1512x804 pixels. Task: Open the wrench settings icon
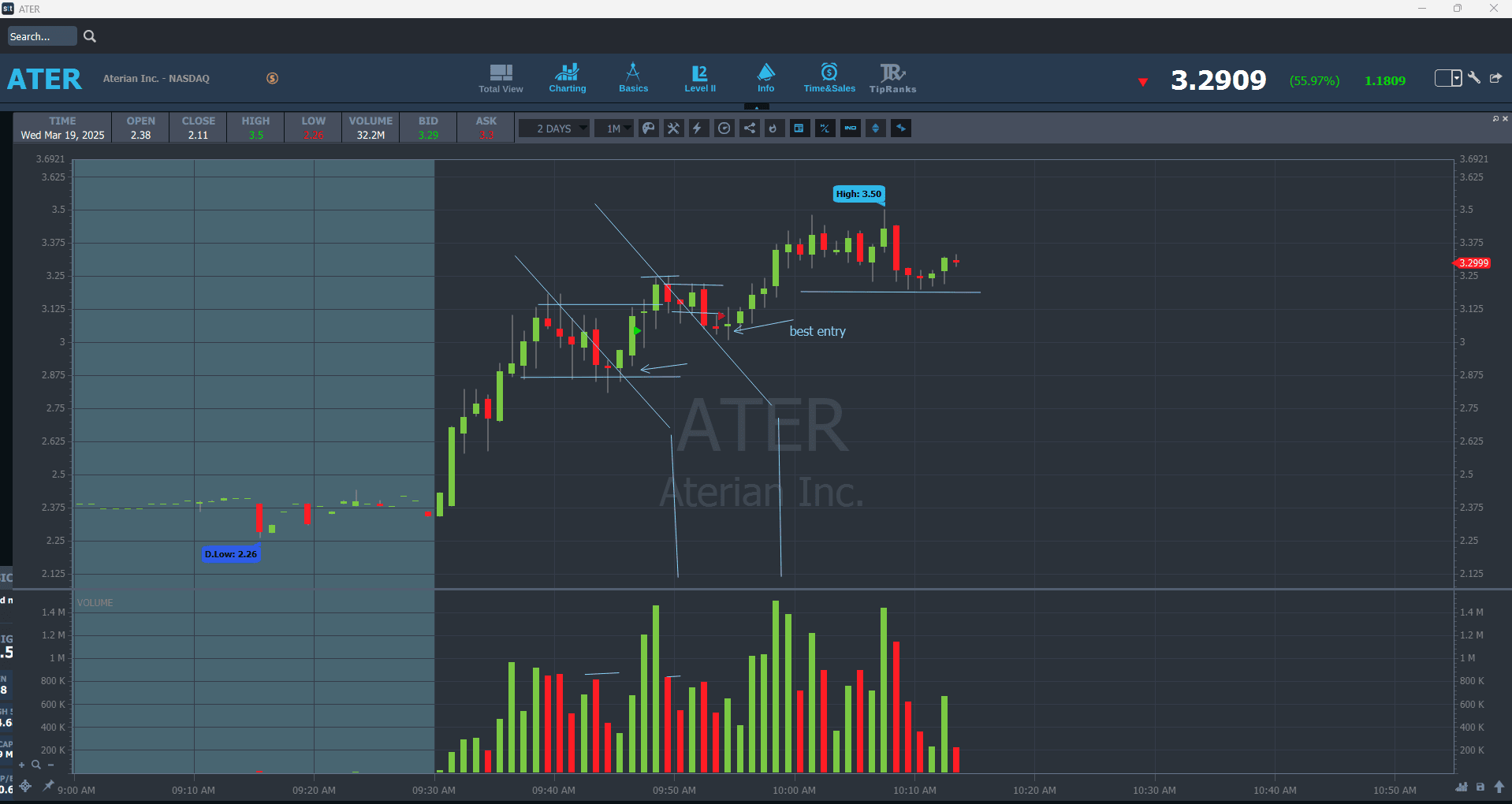pyautogui.click(x=1474, y=77)
